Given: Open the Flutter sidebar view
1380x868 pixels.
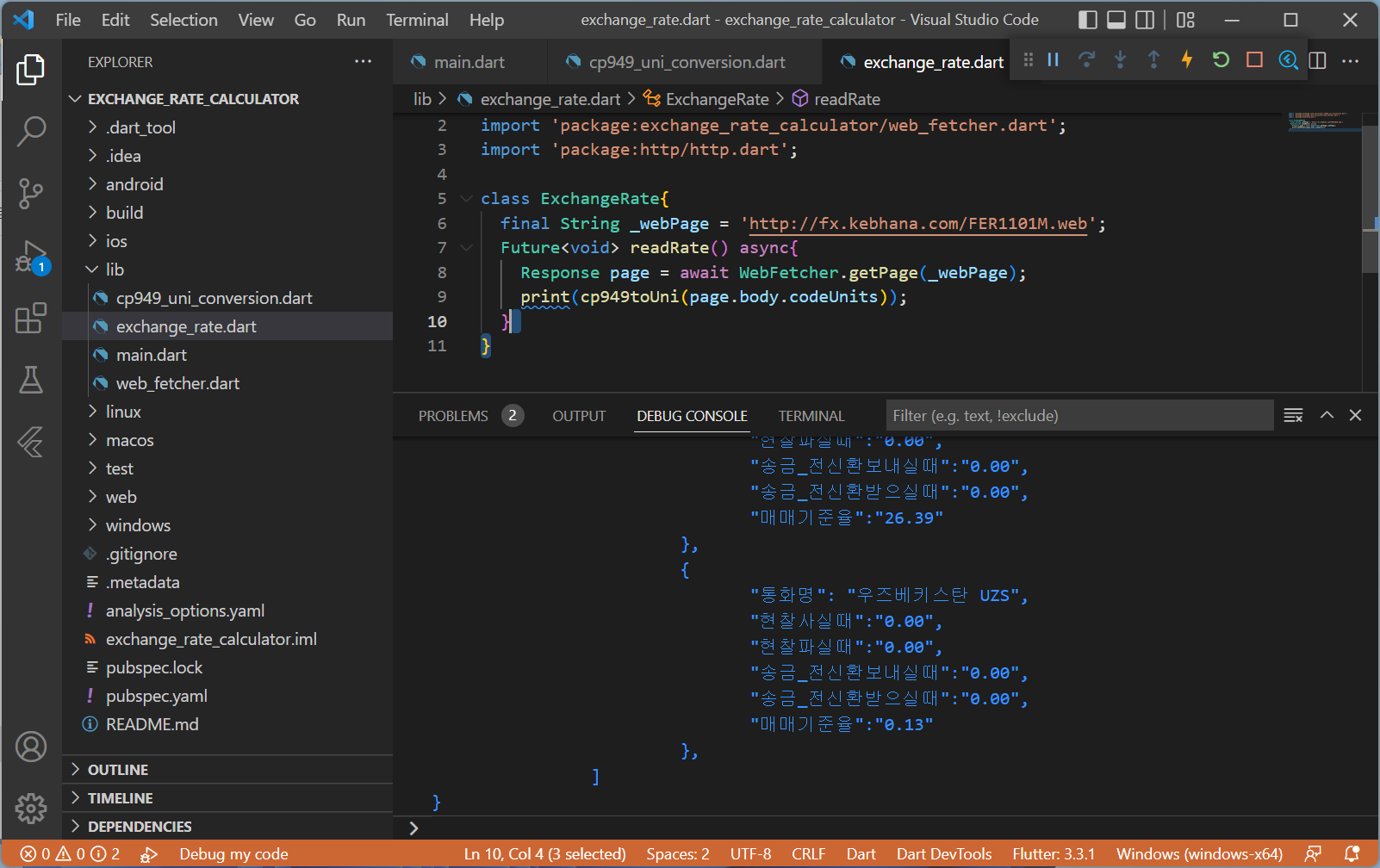Looking at the screenshot, I should [31, 442].
